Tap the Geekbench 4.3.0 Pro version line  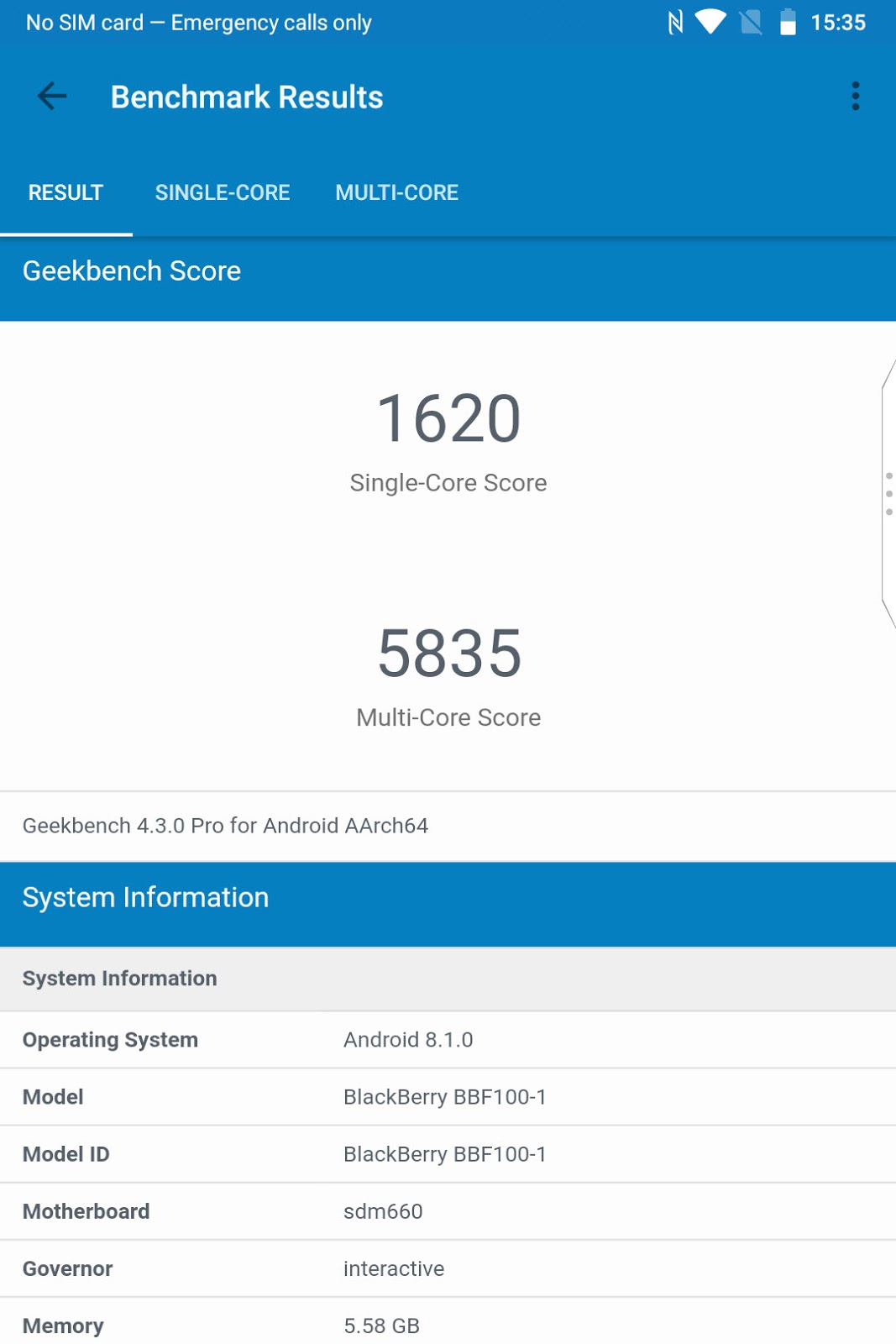(x=225, y=826)
